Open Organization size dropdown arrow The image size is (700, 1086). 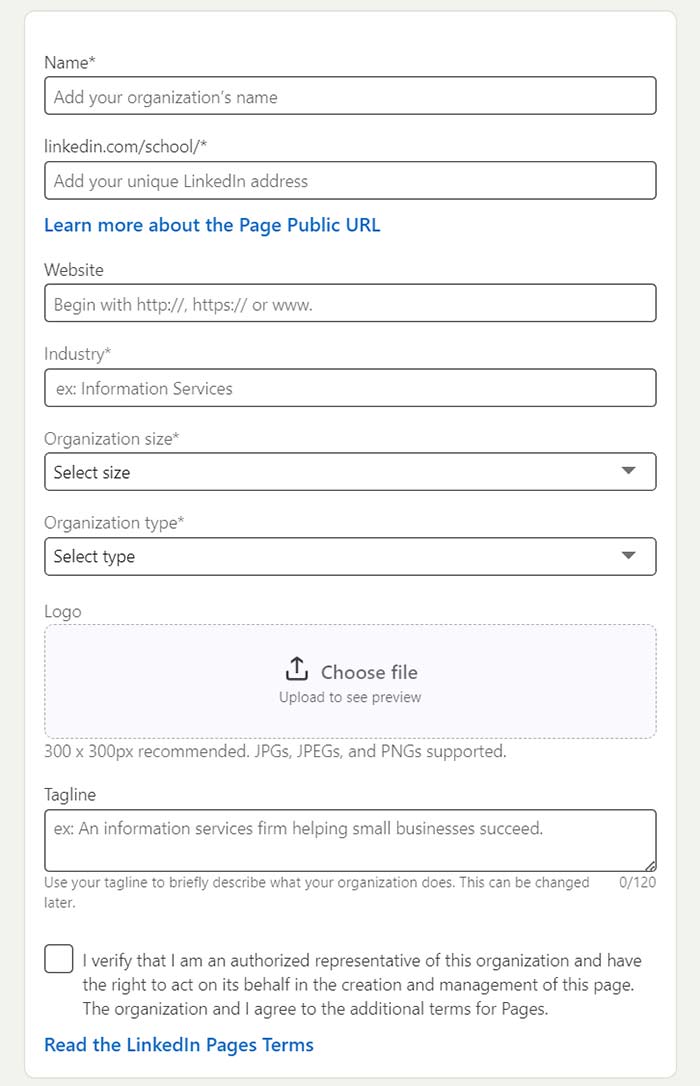click(628, 471)
